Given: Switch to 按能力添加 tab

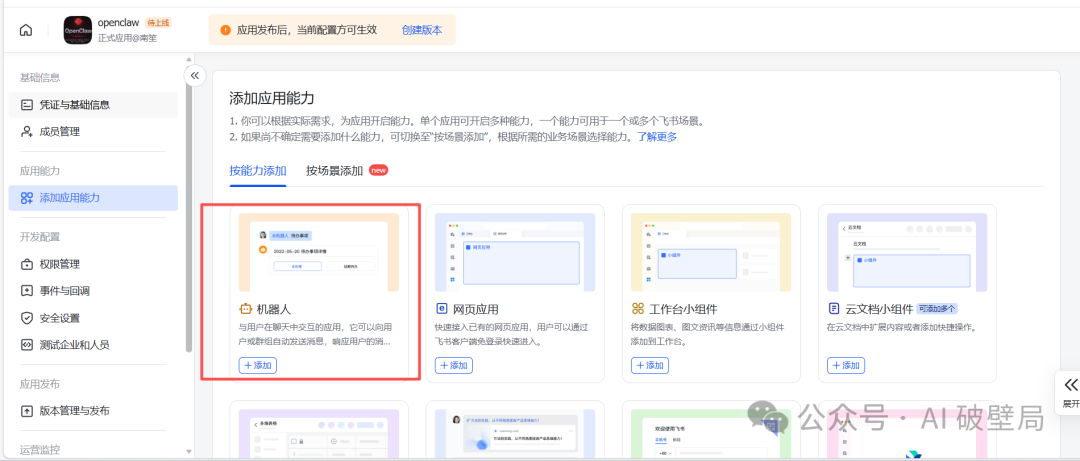Looking at the screenshot, I should coord(258,171).
